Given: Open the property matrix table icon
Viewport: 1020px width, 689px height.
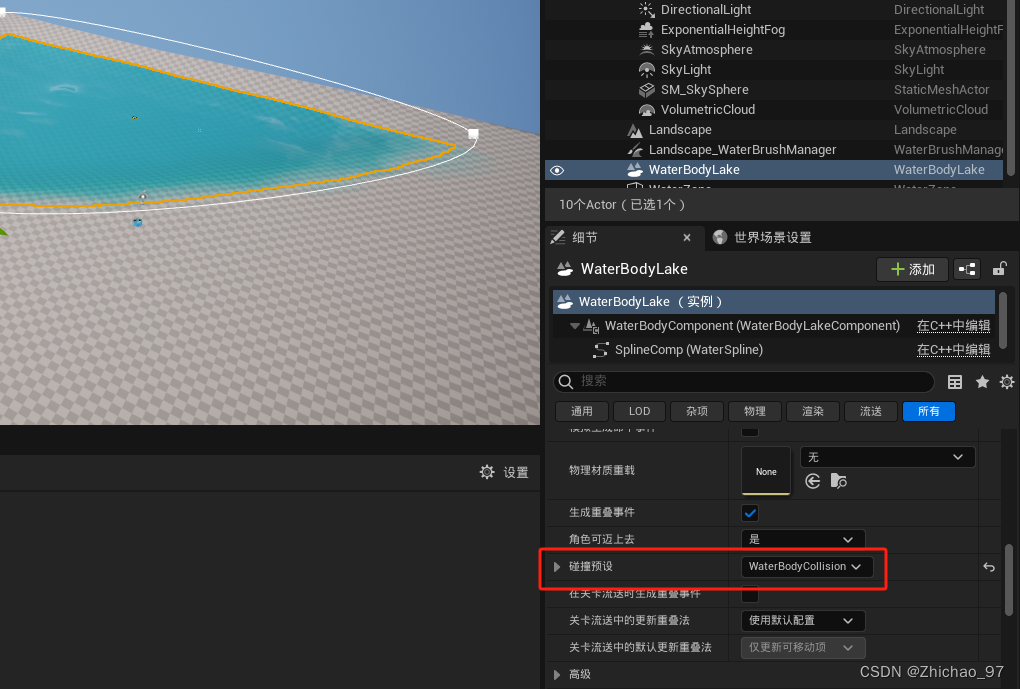Looking at the screenshot, I should [x=954, y=382].
